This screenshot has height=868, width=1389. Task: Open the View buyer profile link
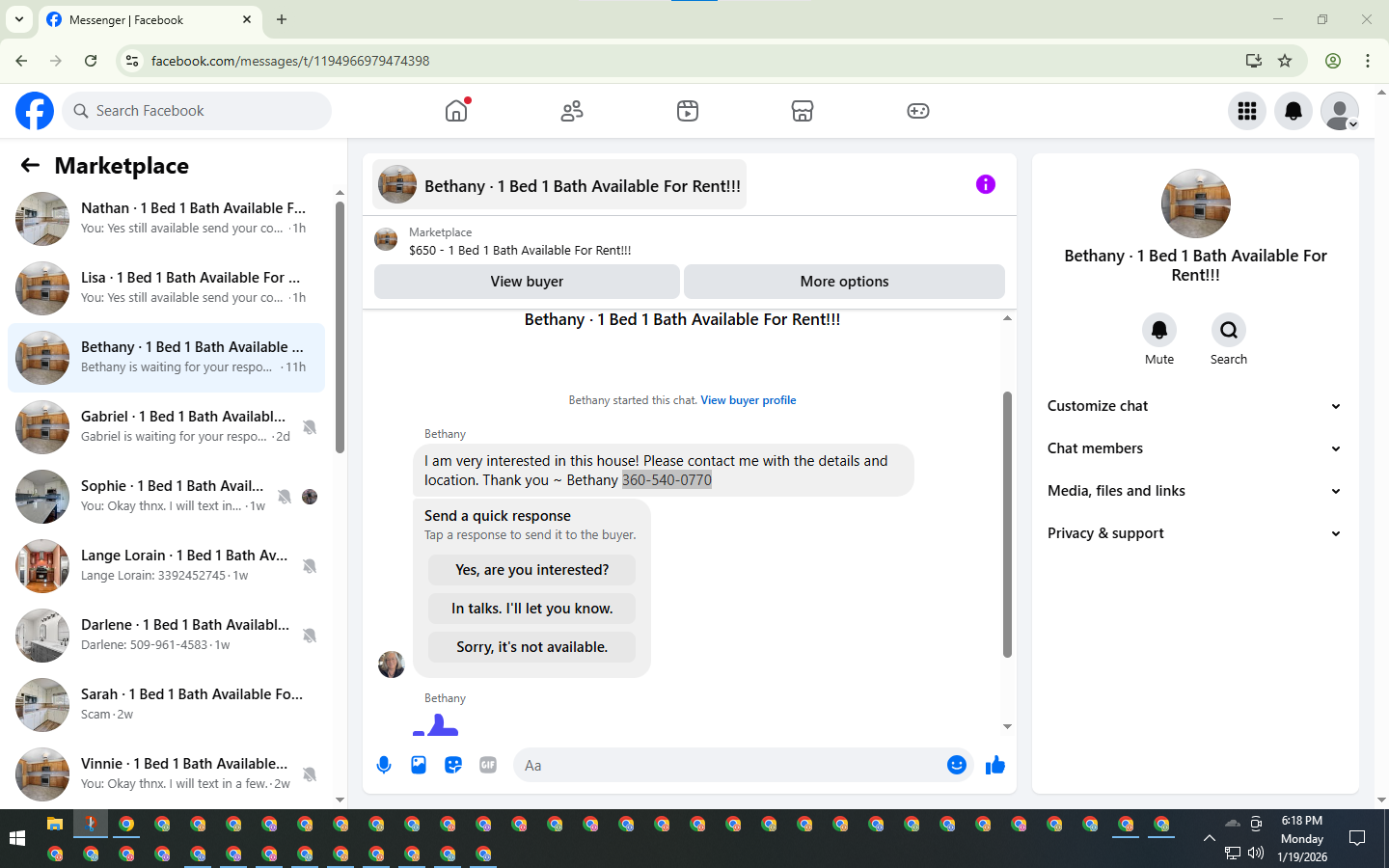749,400
